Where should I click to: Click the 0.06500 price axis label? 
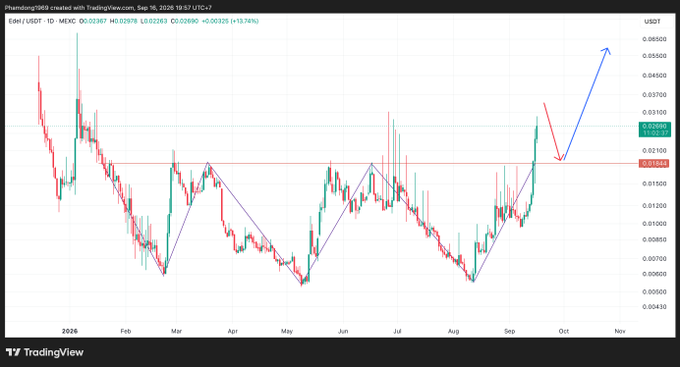[654, 39]
